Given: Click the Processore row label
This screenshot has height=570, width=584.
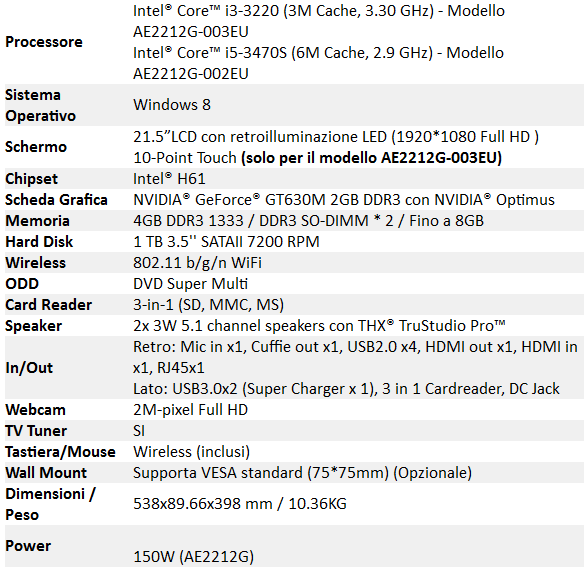Looking at the screenshot, I should pos(44,42).
